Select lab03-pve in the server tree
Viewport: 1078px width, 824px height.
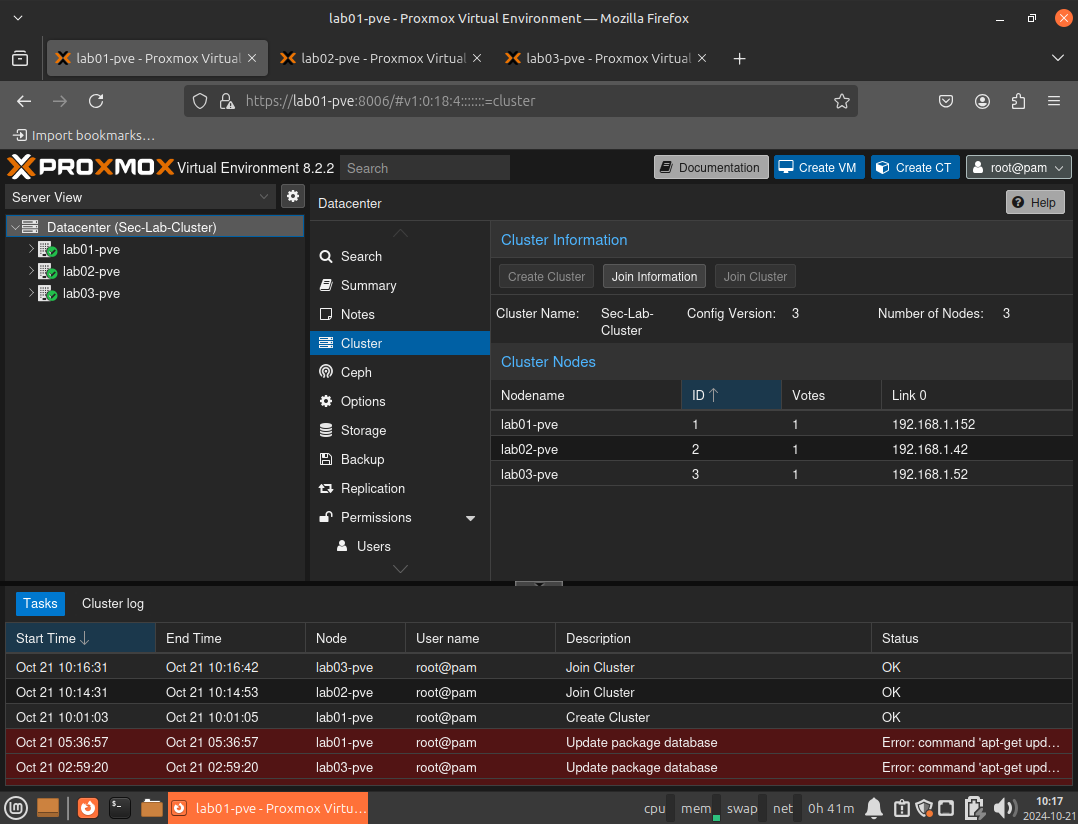pos(91,293)
